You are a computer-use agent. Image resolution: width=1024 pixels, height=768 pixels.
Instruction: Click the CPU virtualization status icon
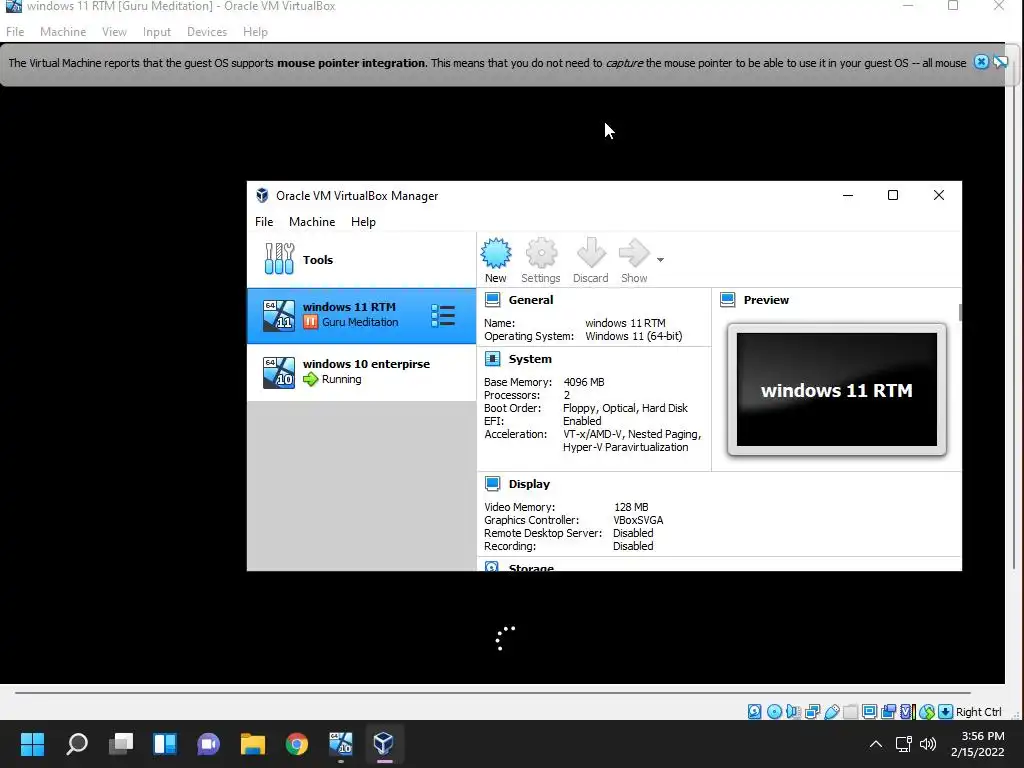(x=907, y=712)
